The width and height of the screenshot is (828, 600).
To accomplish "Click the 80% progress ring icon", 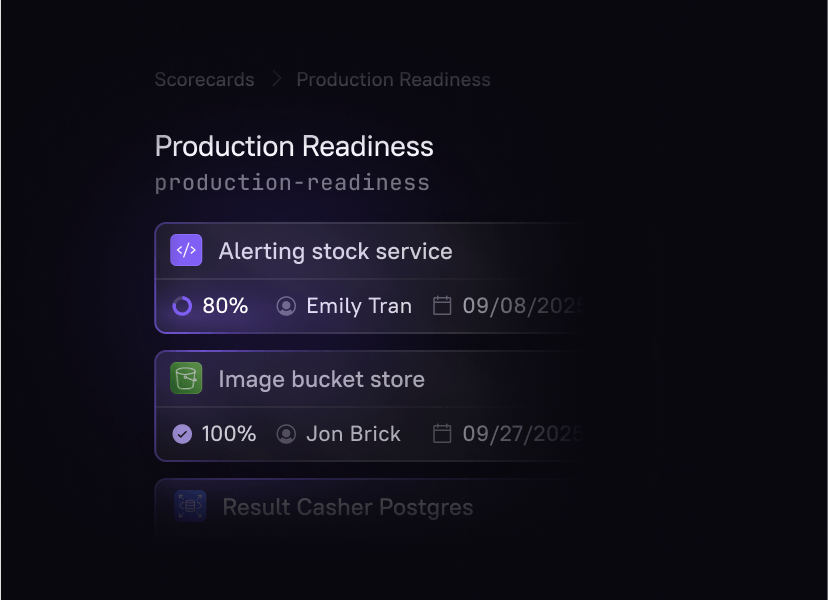I will point(182,306).
